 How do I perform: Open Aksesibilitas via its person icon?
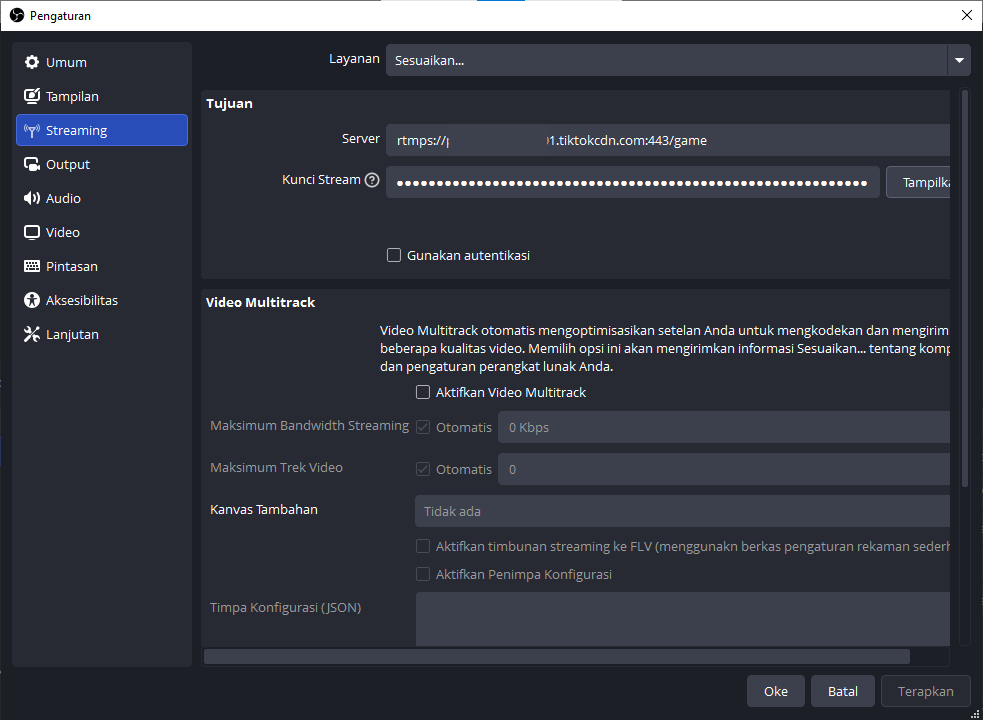pyautogui.click(x=31, y=300)
